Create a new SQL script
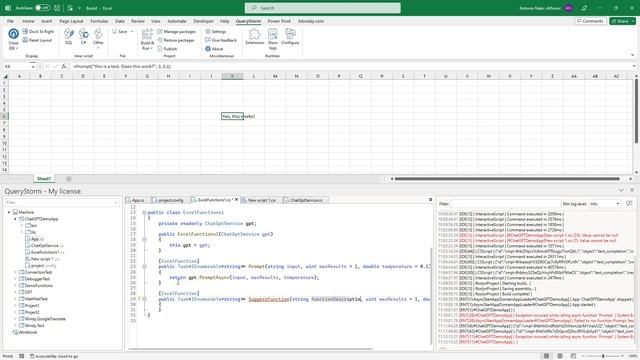The height and width of the screenshot is (360, 640). coord(69,37)
